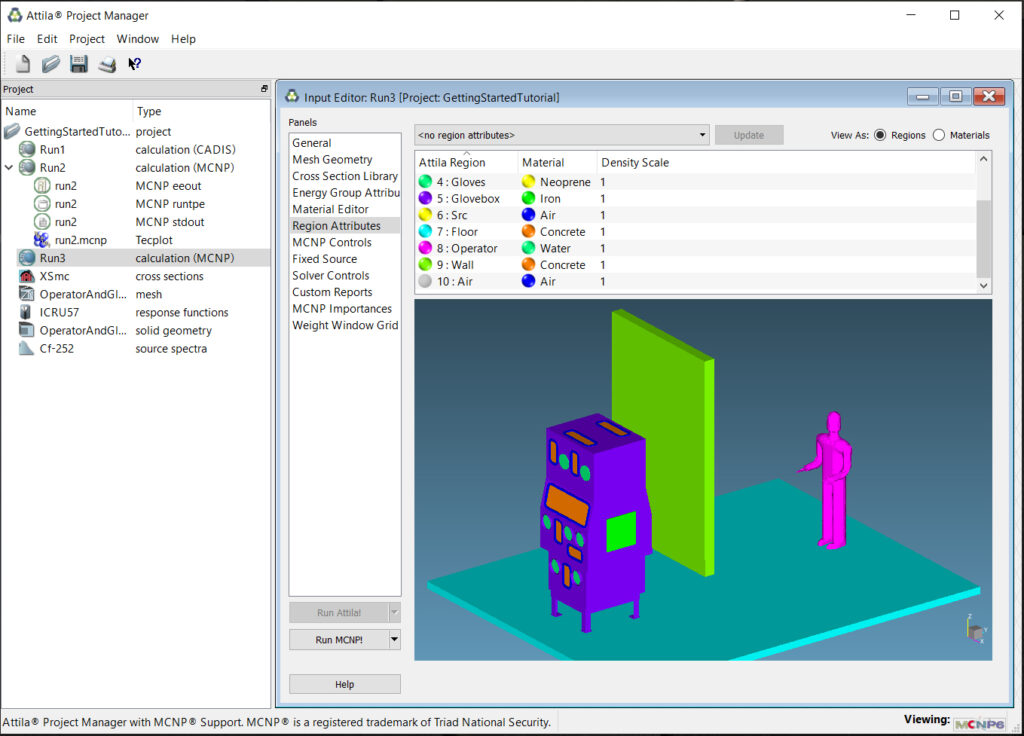Click the Save toolbar icon
1024x736 pixels.
(x=79, y=63)
